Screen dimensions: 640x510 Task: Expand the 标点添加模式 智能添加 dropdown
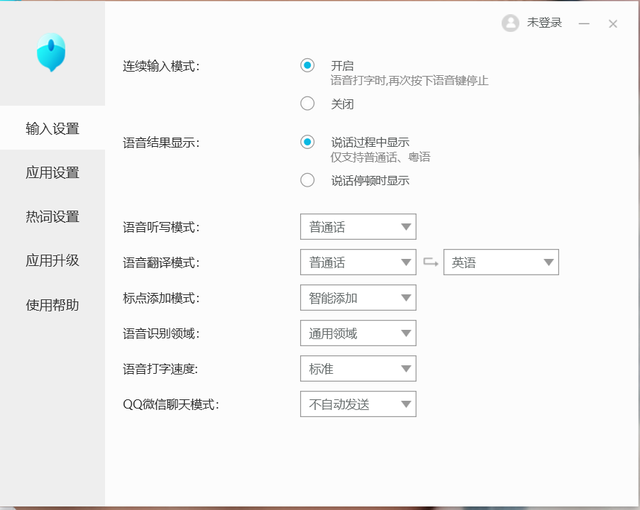358,297
